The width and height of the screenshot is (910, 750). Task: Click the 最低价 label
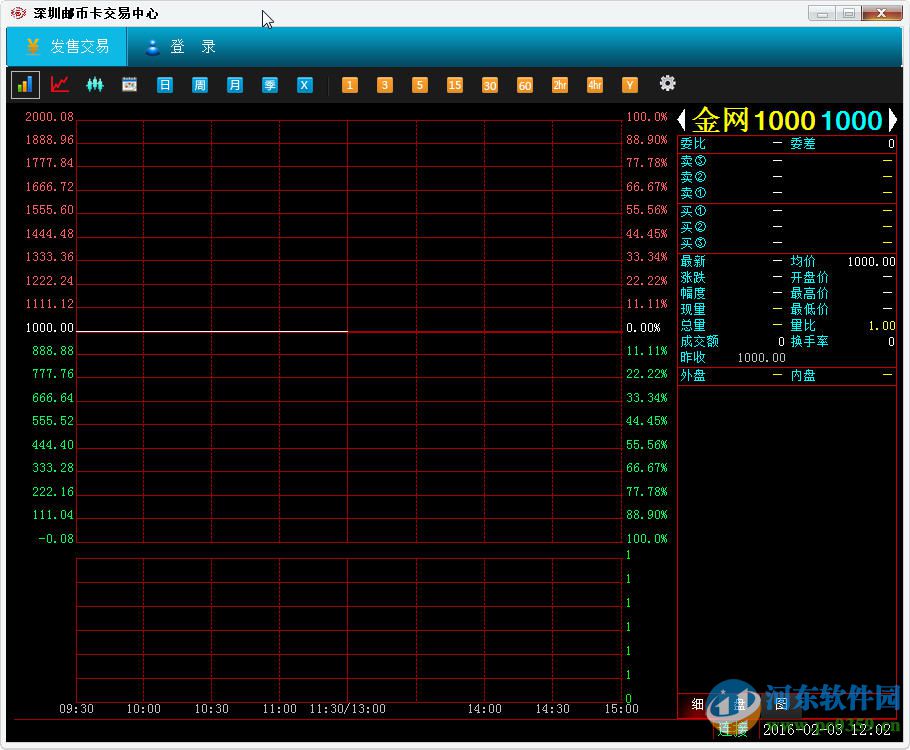[x=809, y=309]
